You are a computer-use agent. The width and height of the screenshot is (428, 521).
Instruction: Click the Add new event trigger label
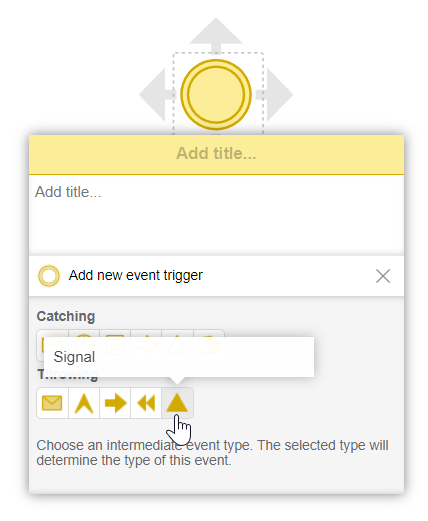136,275
